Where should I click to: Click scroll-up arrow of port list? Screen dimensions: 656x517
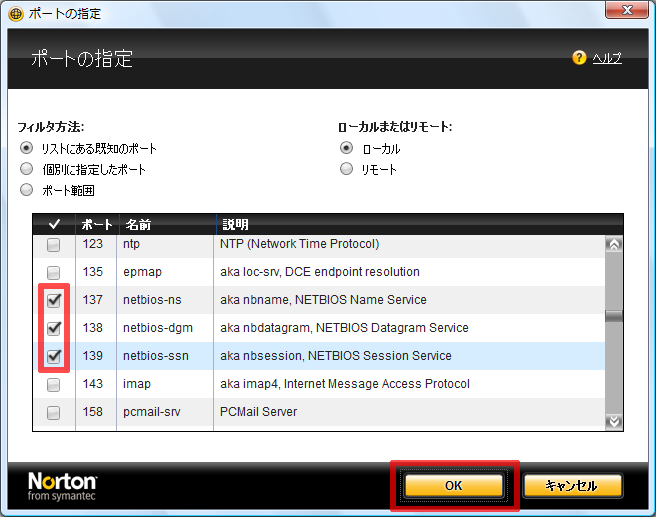[614, 243]
